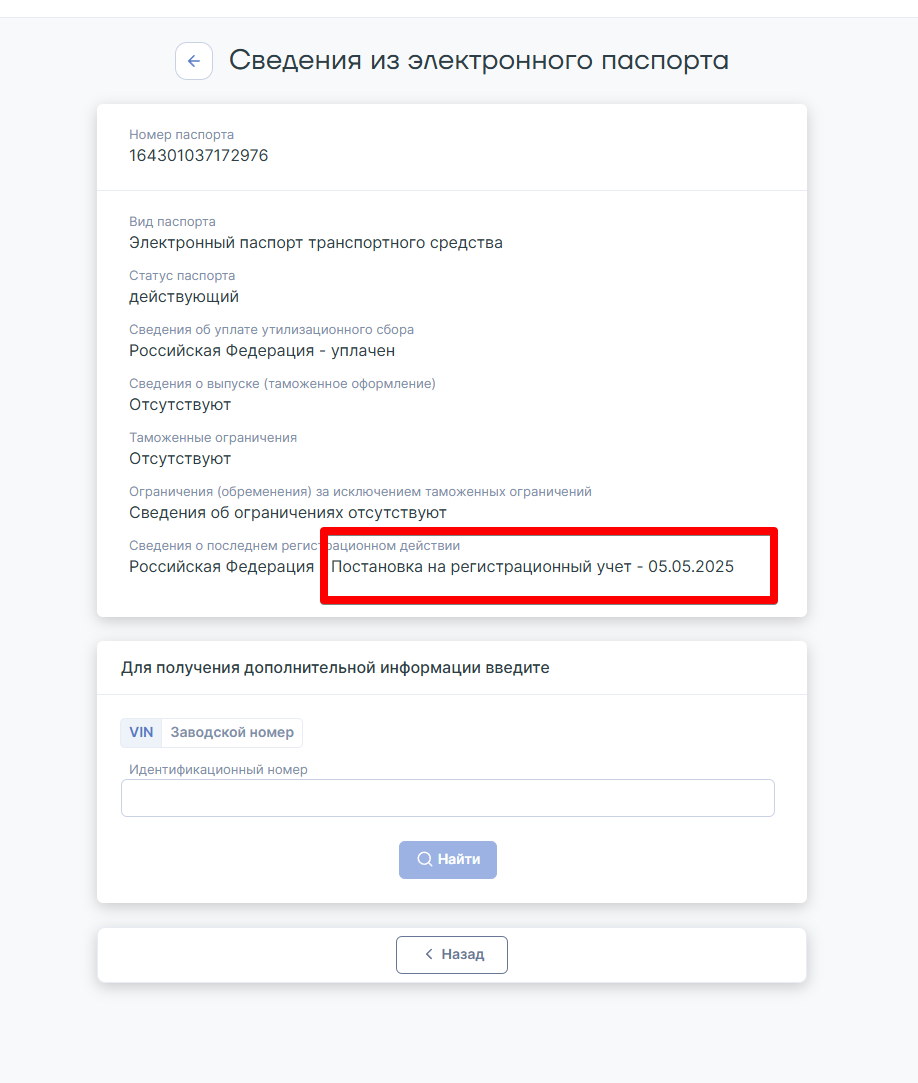Image resolution: width=918 pixels, height=1083 pixels.
Task: Click the Идентификационный номер field label
Action: (218, 769)
